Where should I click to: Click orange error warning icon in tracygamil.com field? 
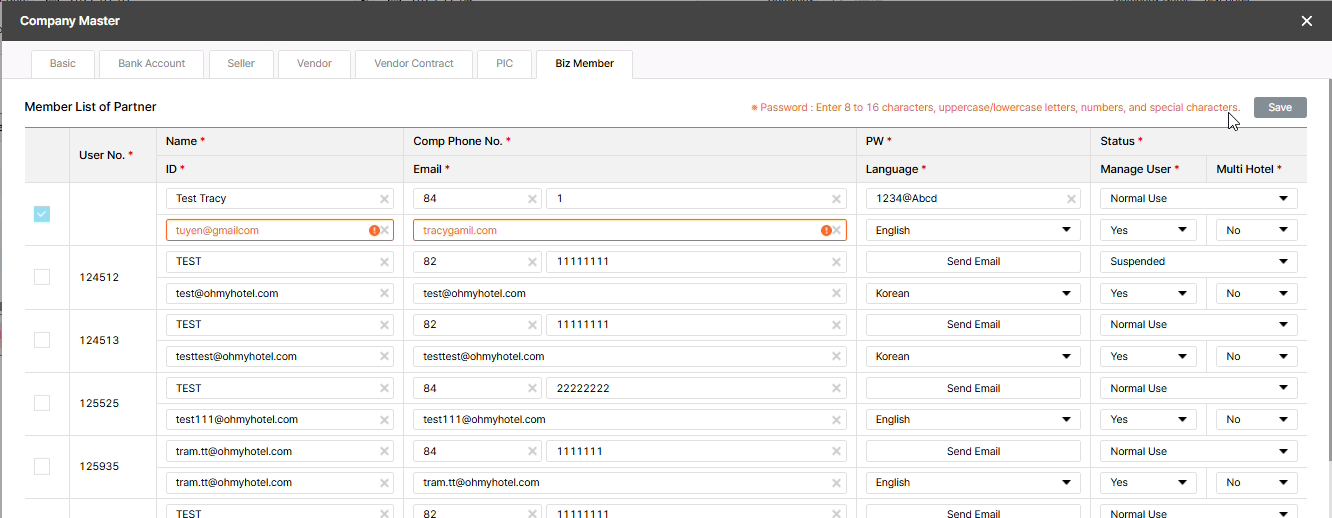point(826,230)
